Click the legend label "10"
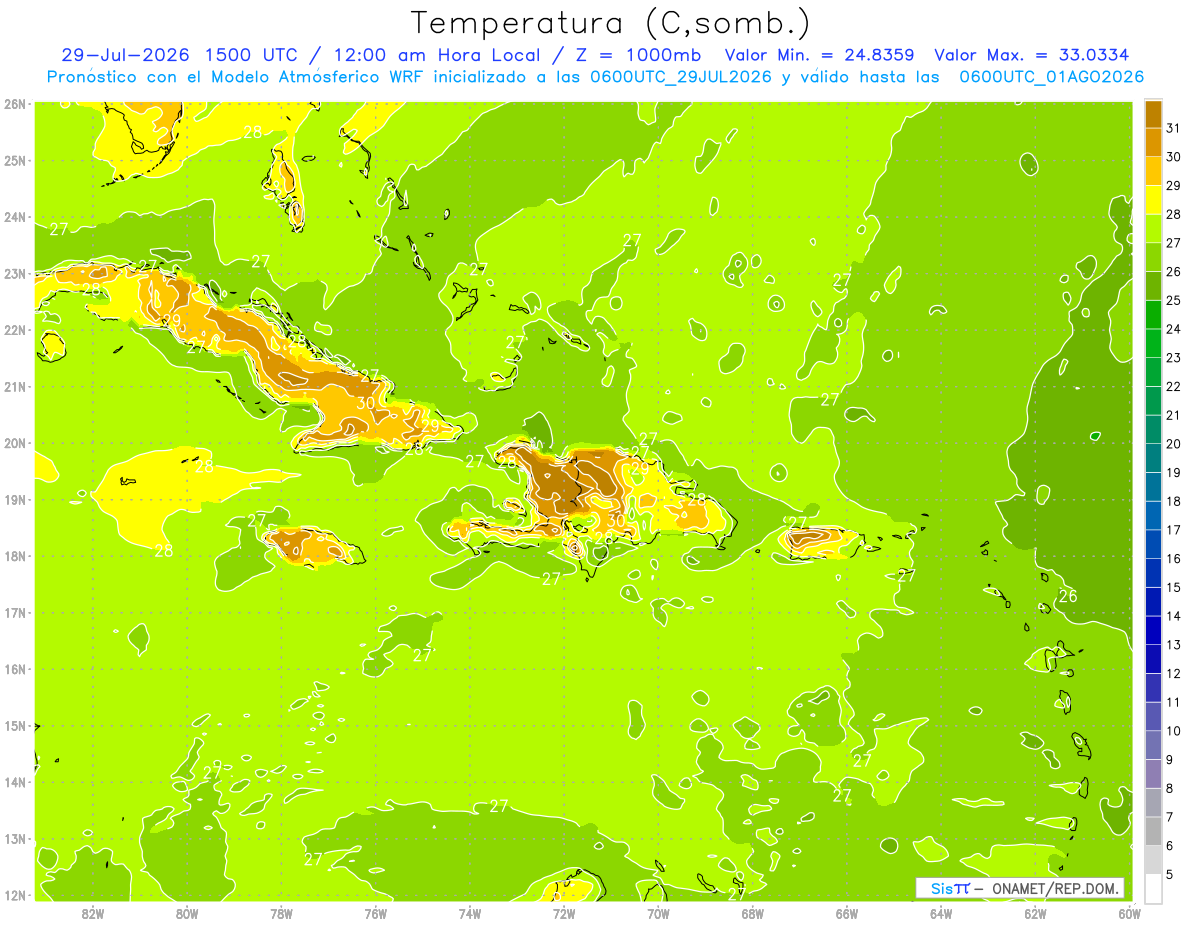 tap(1173, 731)
